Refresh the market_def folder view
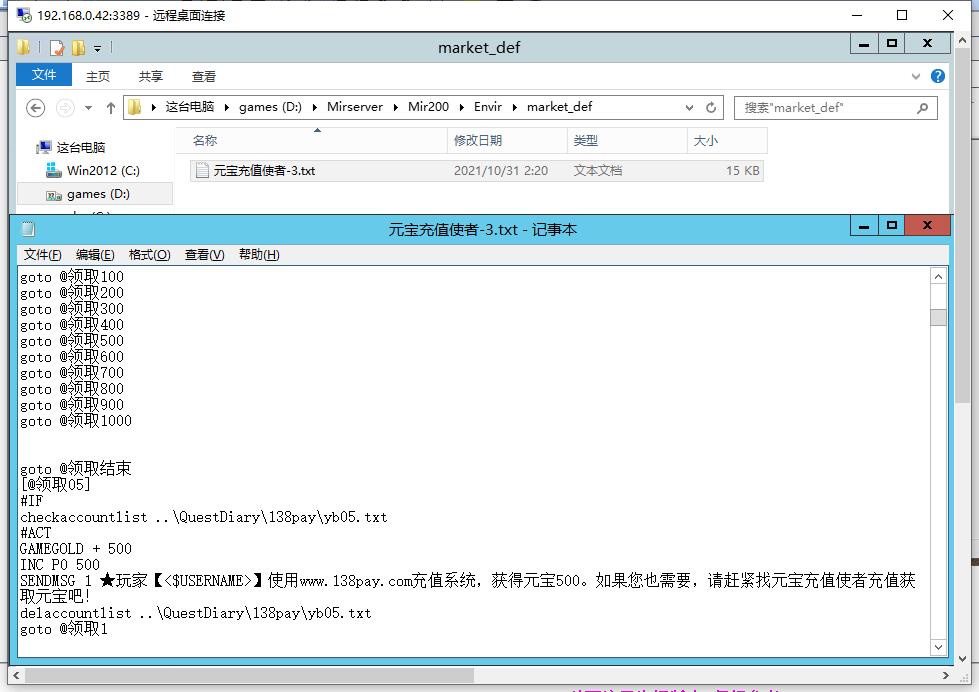979x692 pixels. pos(711,108)
